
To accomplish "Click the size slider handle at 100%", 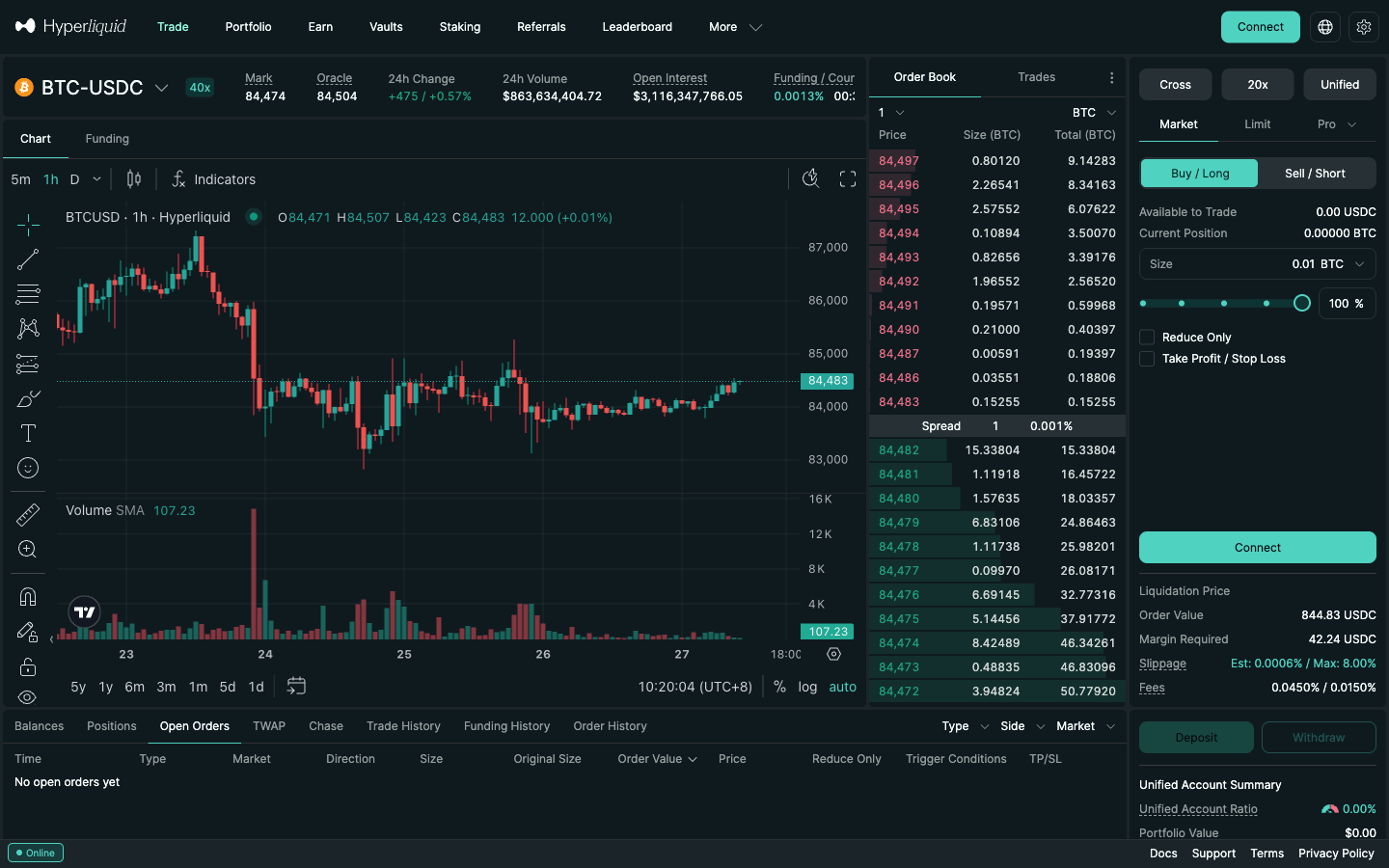I will 1301,303.
